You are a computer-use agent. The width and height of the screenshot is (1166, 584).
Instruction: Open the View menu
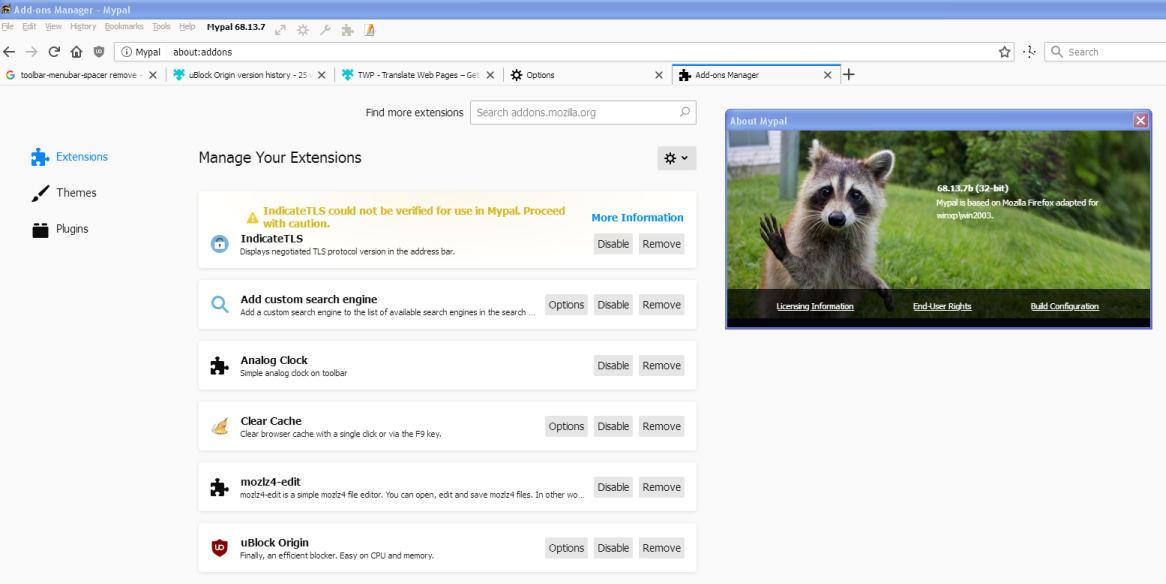pos(53,26)
